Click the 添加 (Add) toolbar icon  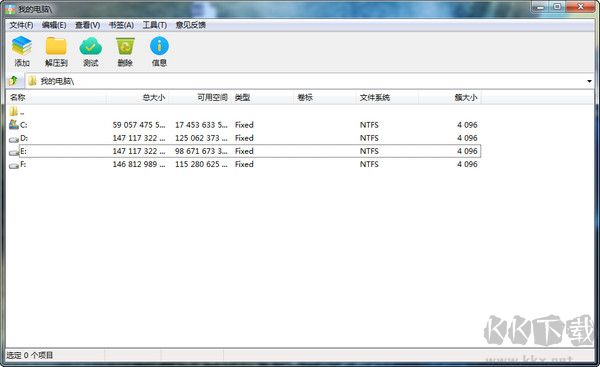(x=21, y=46)
